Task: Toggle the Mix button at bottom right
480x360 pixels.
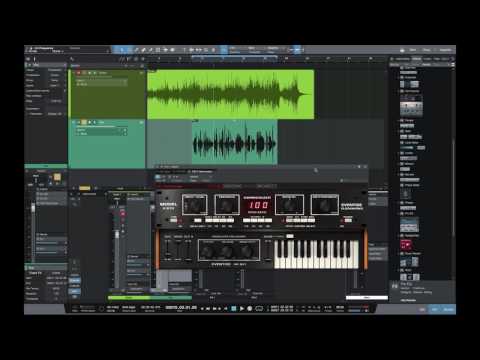Action: pyautogui.click(x=435, y=310)
